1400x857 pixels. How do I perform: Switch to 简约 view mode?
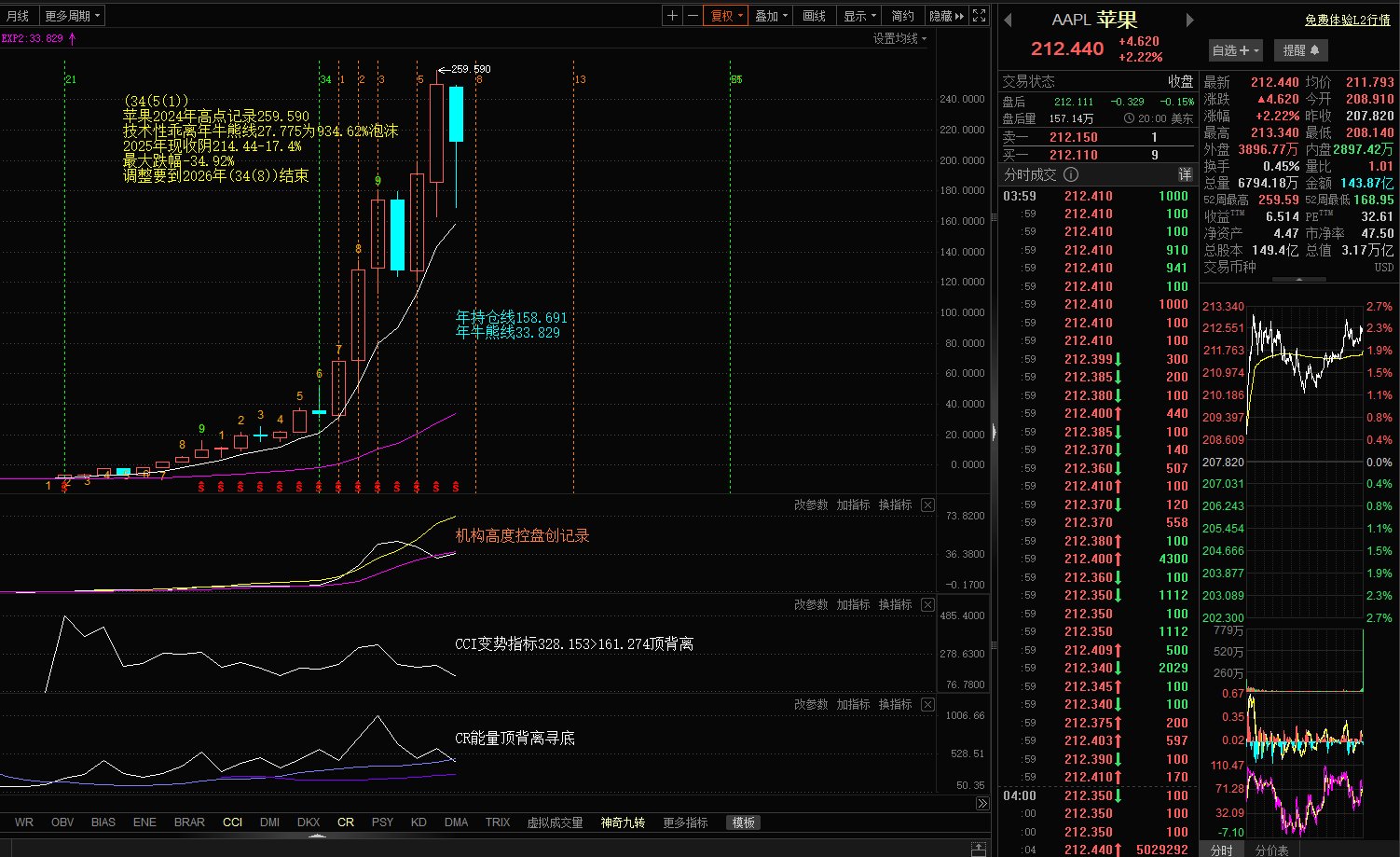point(902,16)
